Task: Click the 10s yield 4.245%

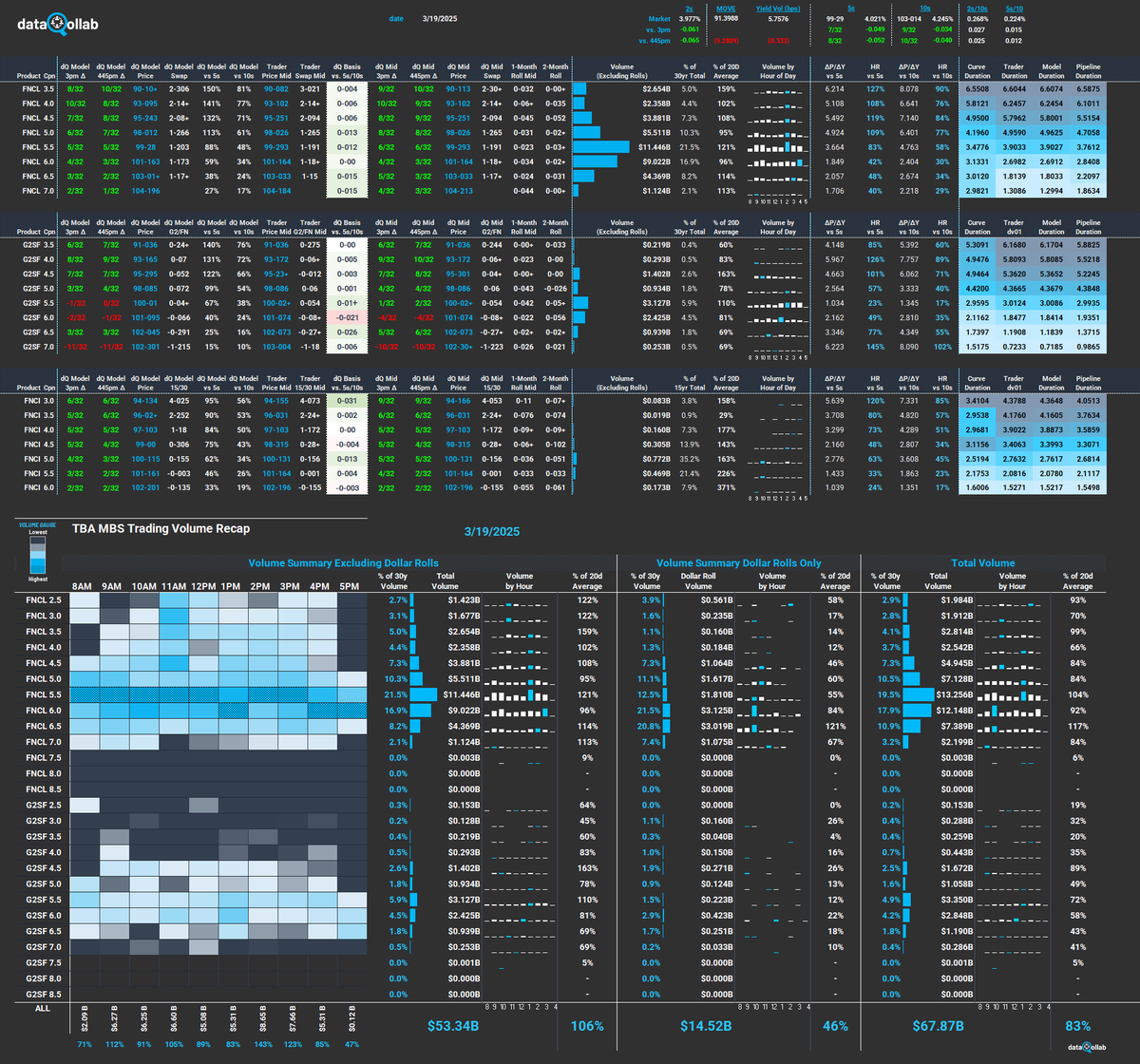Action: (x=942, y=17)
